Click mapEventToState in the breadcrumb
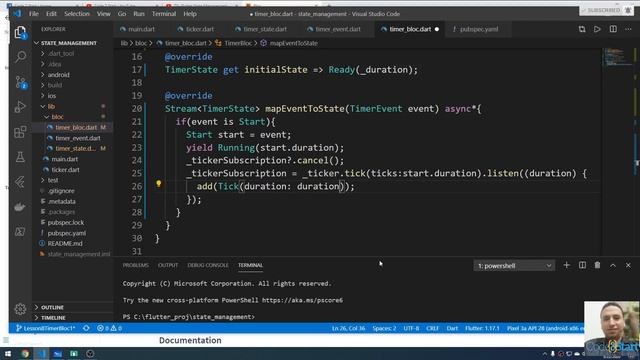 point(293,43)
